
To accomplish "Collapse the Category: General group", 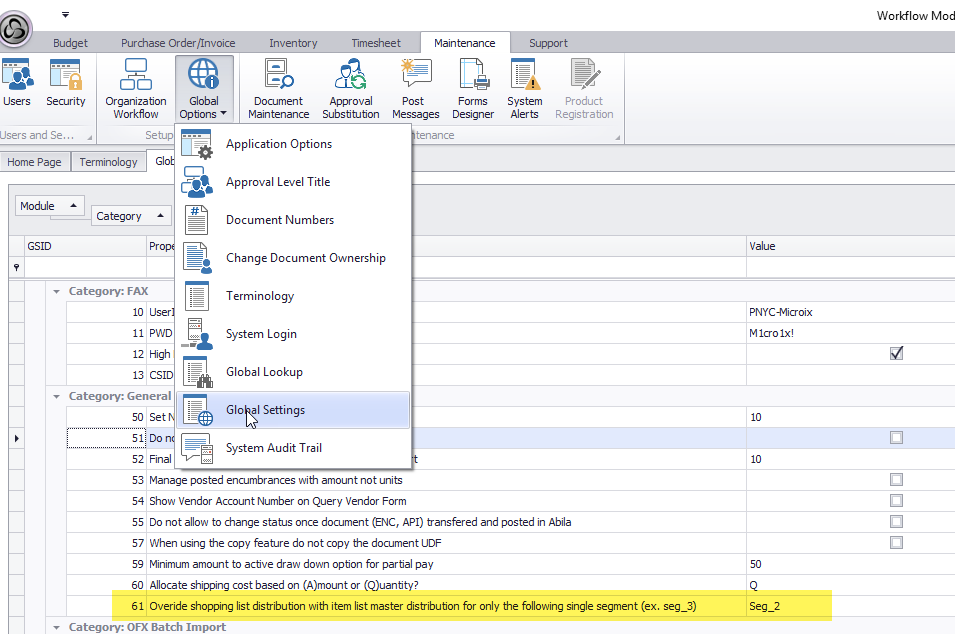I will tap(56, 396).
